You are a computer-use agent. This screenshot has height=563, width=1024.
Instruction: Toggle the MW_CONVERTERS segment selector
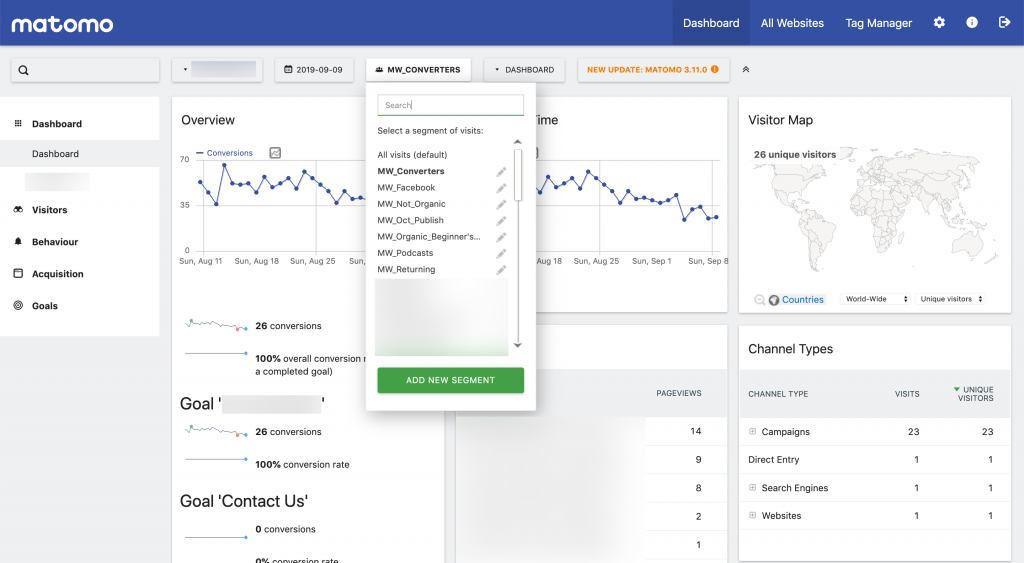tap(418, 70)
